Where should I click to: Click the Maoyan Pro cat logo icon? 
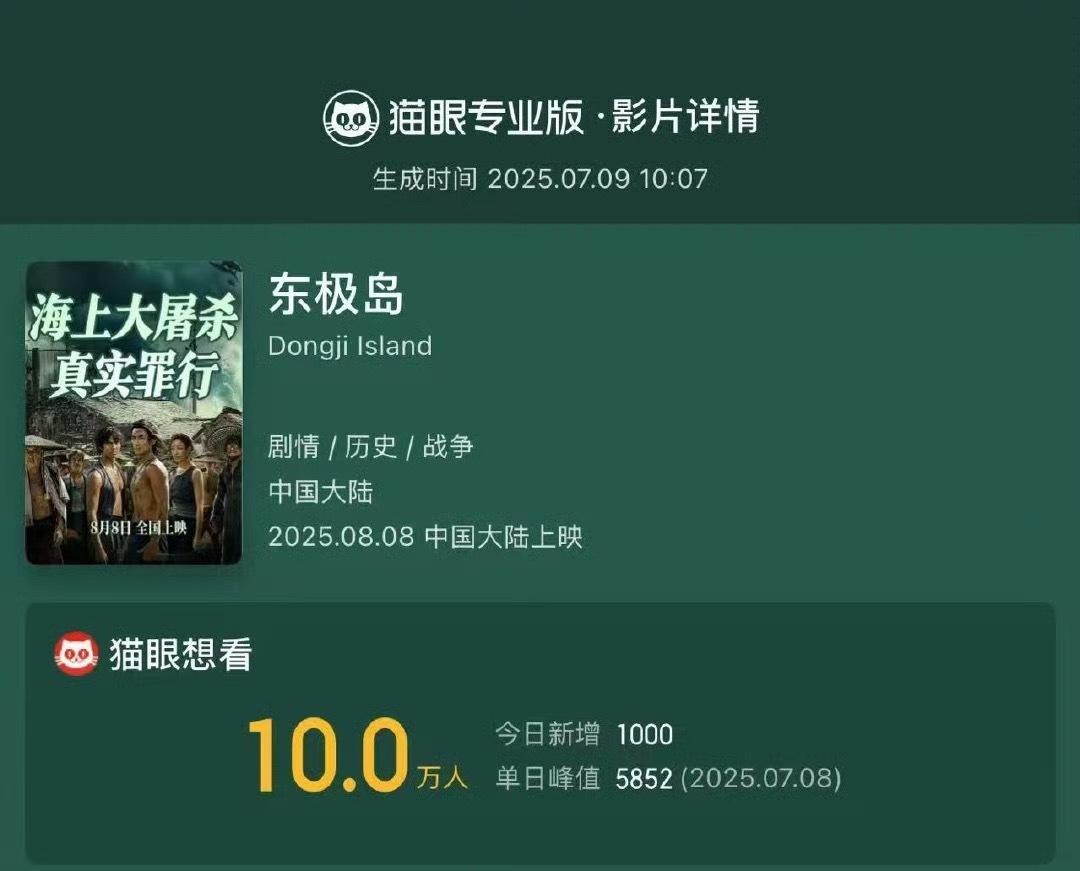pos(351,118)
